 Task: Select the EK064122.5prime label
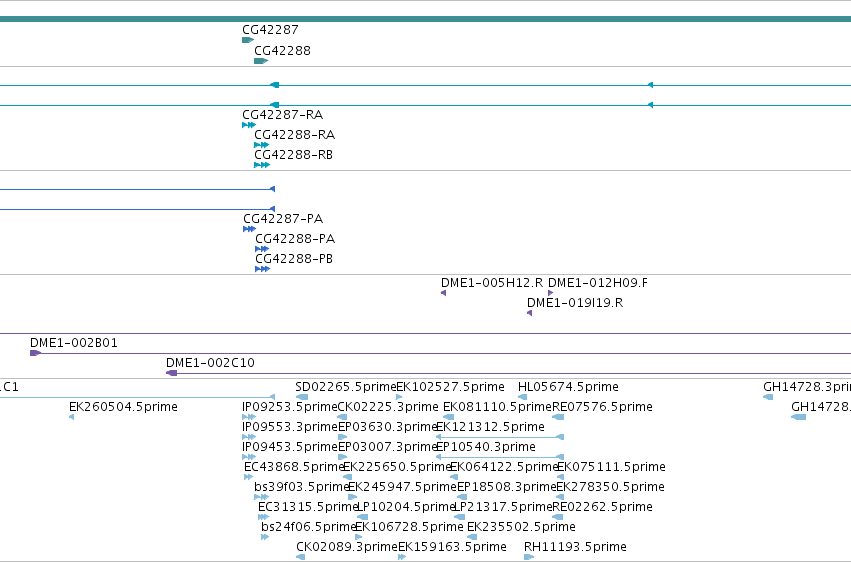click(504, 467)
